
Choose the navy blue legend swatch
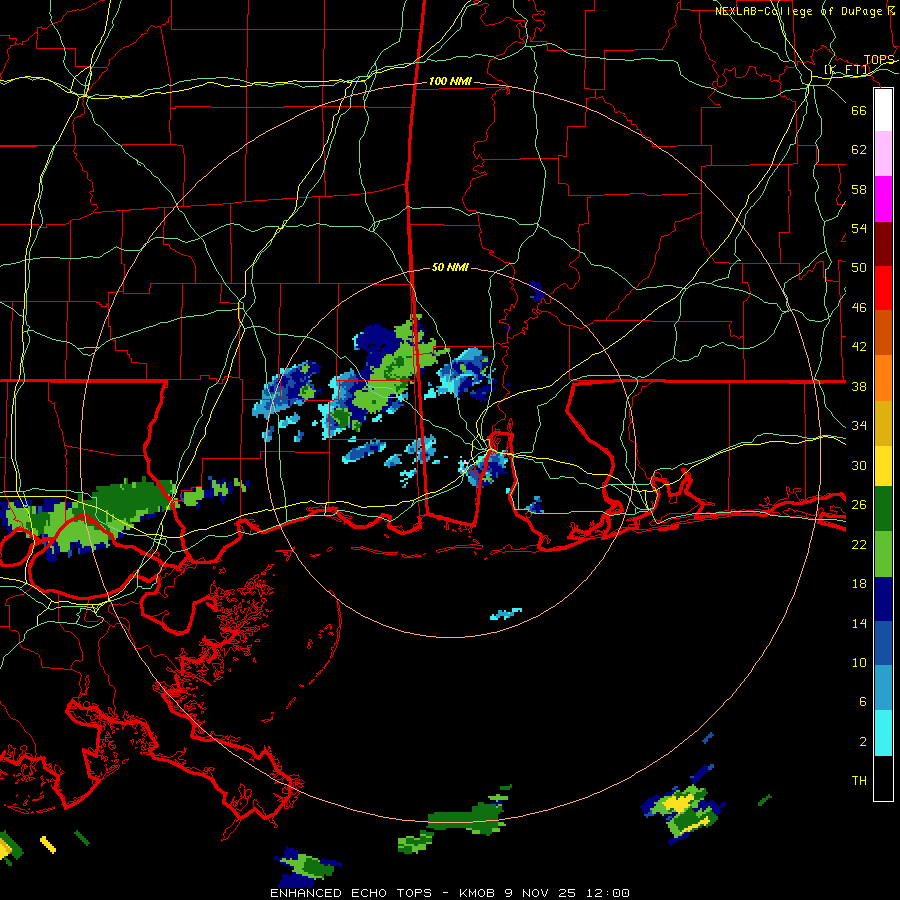[883, 599]
